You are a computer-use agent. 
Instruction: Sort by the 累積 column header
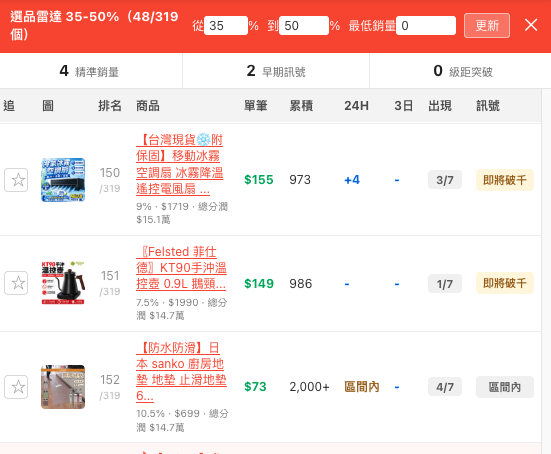(x=301, y=105)
